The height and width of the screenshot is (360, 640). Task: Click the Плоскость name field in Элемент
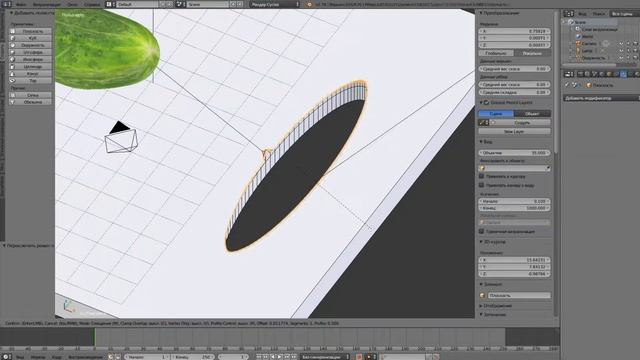tap(519, 295)
